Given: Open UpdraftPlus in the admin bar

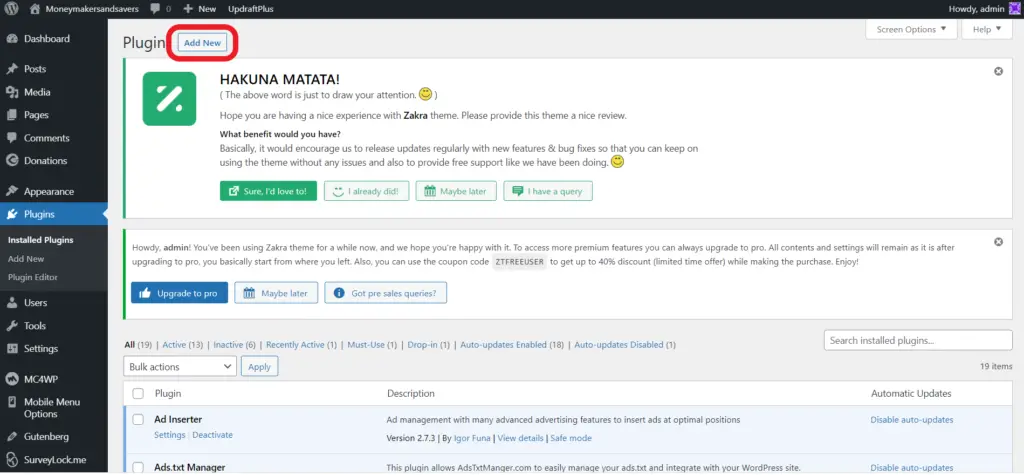Looking at the screenshot, I should point(251,9).
